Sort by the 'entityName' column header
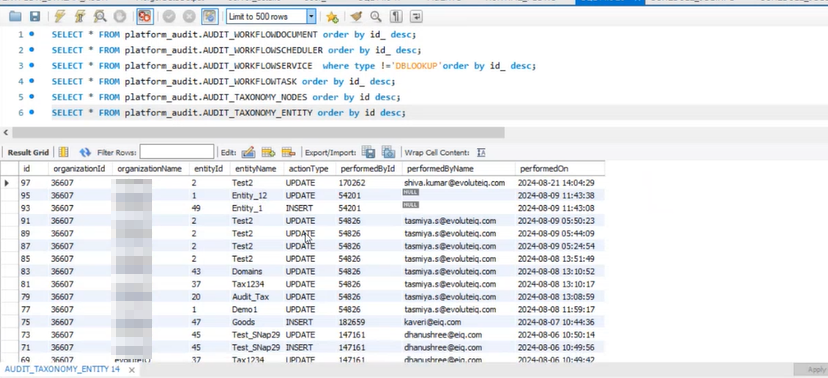 point(256,169)
